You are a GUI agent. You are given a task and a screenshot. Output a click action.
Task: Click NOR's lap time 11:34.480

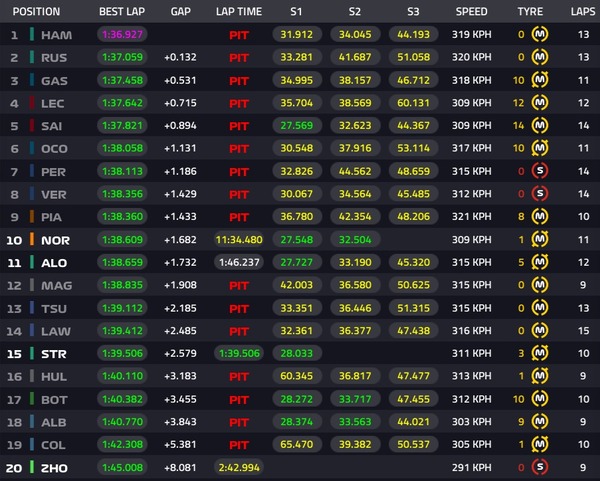[x=238, y=239]
